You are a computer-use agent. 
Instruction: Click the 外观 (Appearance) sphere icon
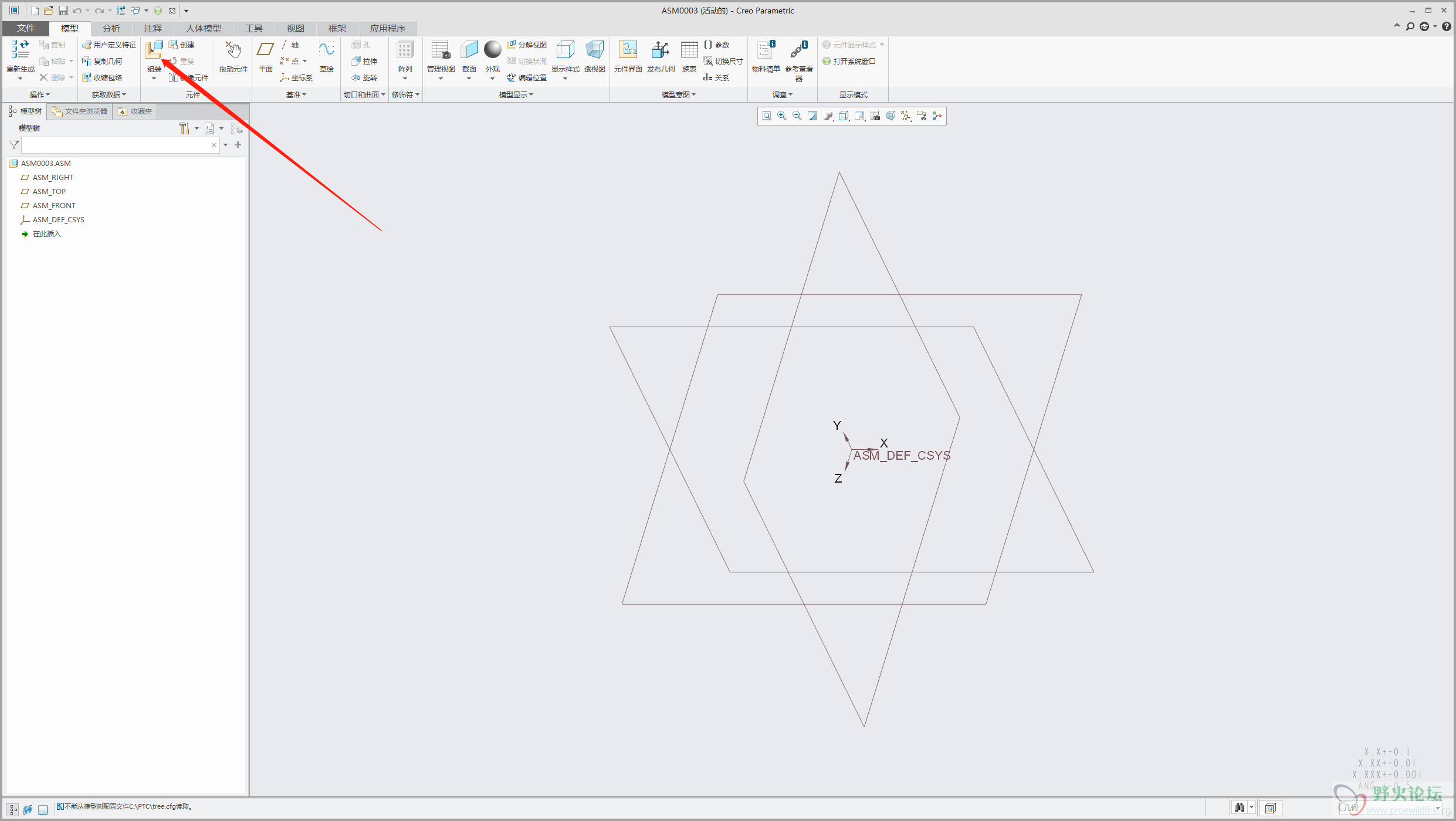[493, 50]
